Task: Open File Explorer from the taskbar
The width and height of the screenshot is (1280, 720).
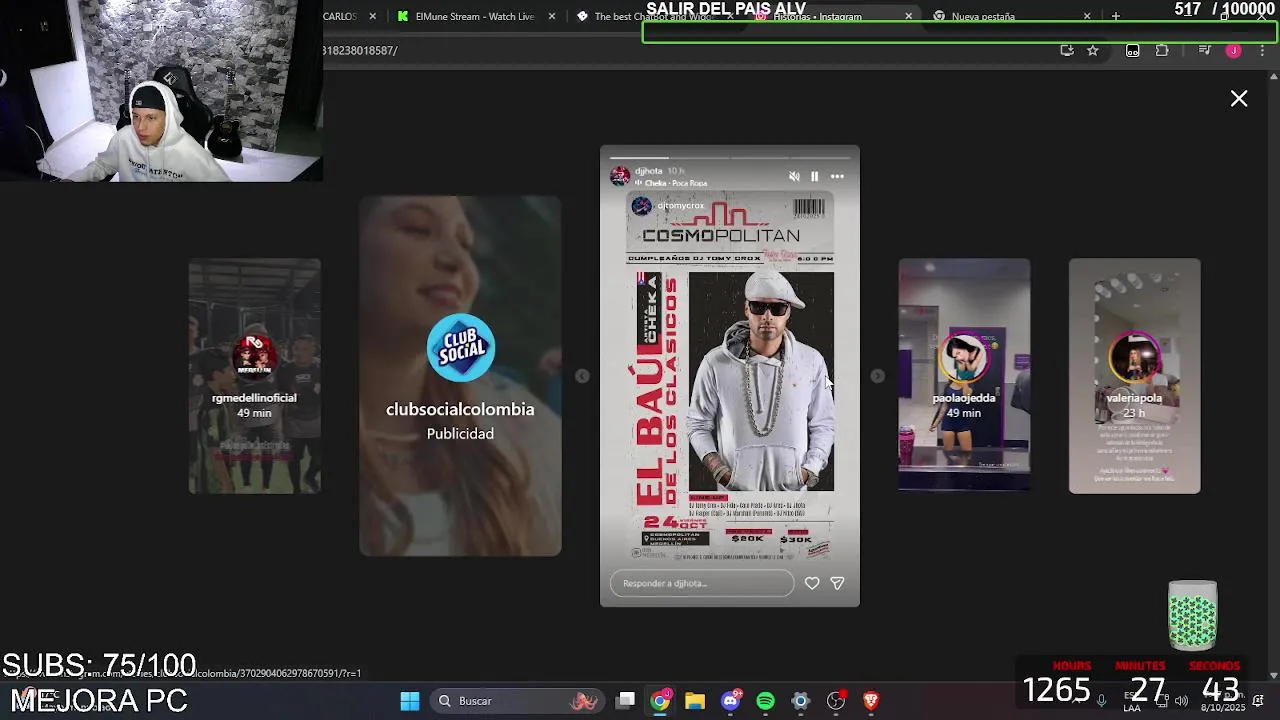Action: coord(695,701)
